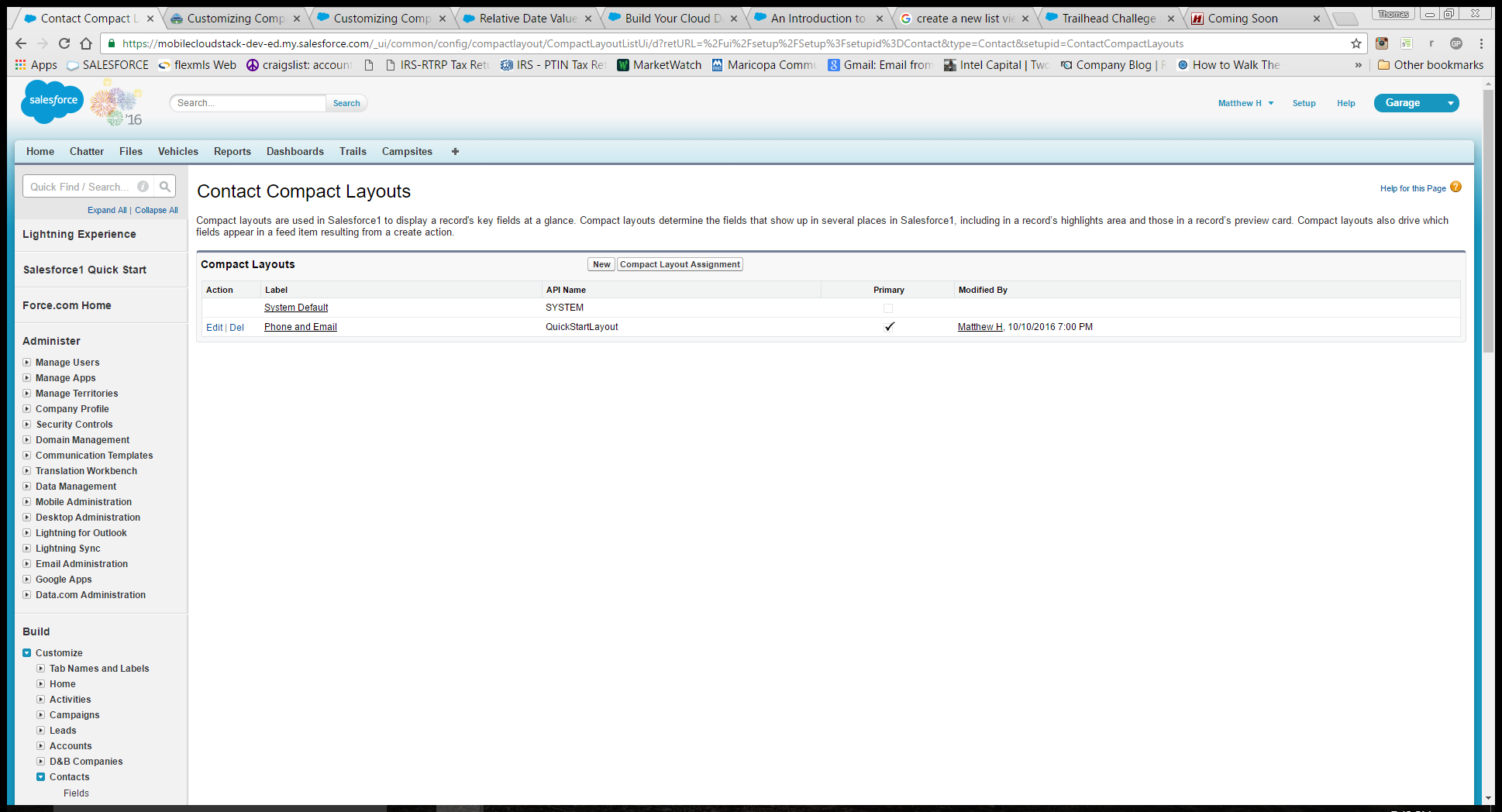Expand the Manage Users tree node
This screenshot has width=1502, height=812.
click(x=27, y=363)
